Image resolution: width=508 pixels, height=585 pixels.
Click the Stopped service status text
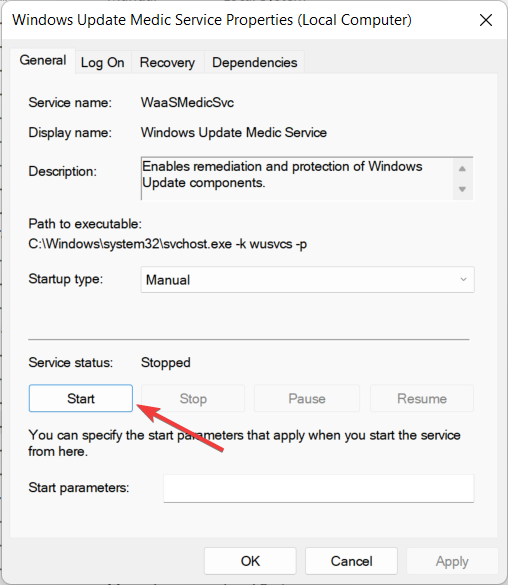coord(166,363)
